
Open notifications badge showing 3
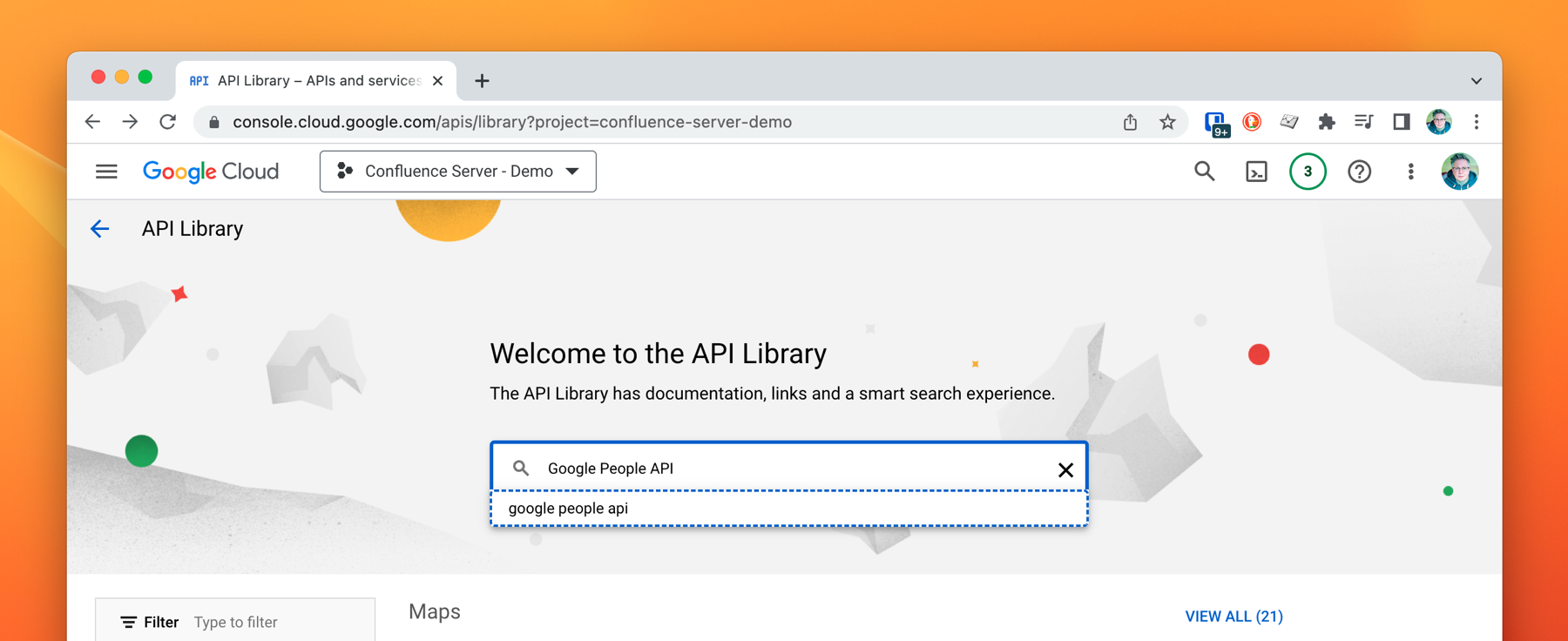click(1307, 172)
